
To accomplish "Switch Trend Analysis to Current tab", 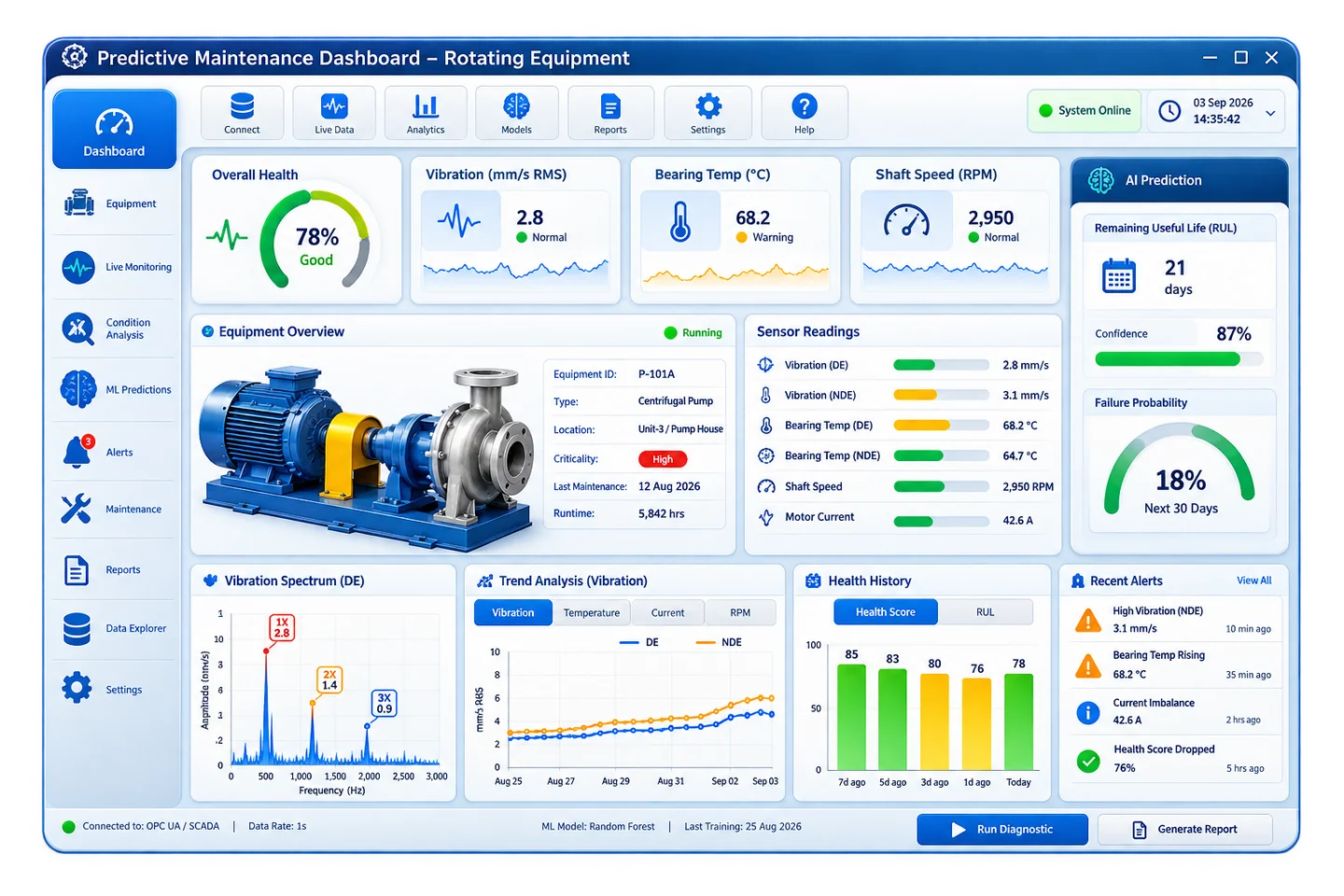I will [667, 613].
